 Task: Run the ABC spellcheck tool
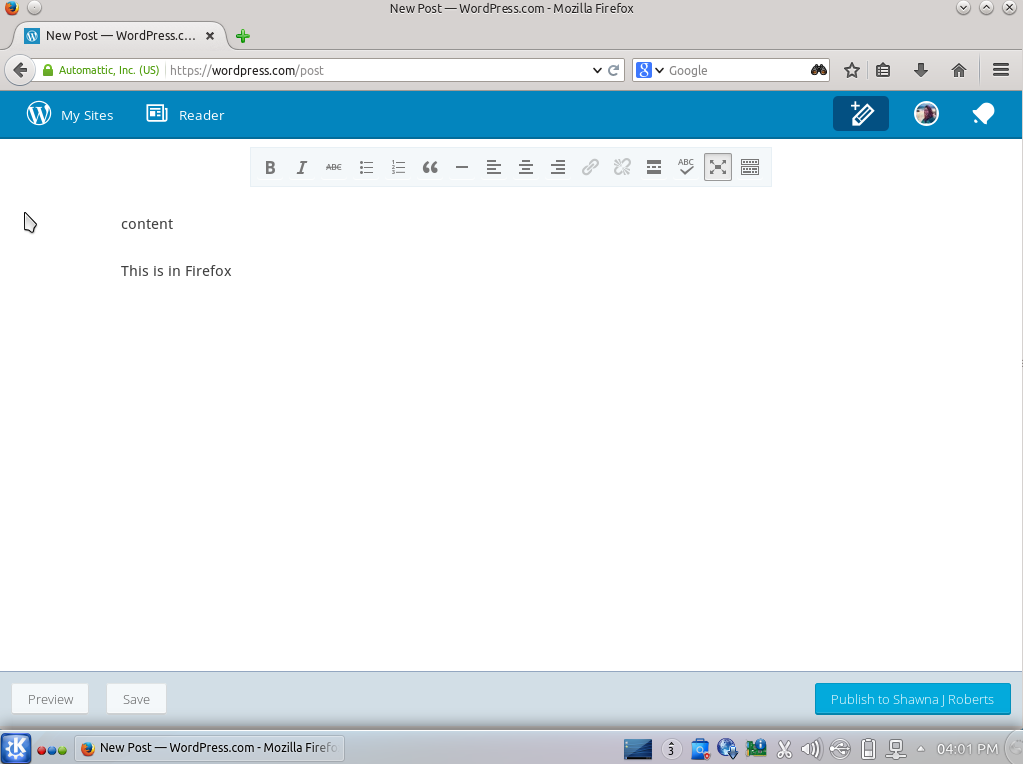(686, 168)
